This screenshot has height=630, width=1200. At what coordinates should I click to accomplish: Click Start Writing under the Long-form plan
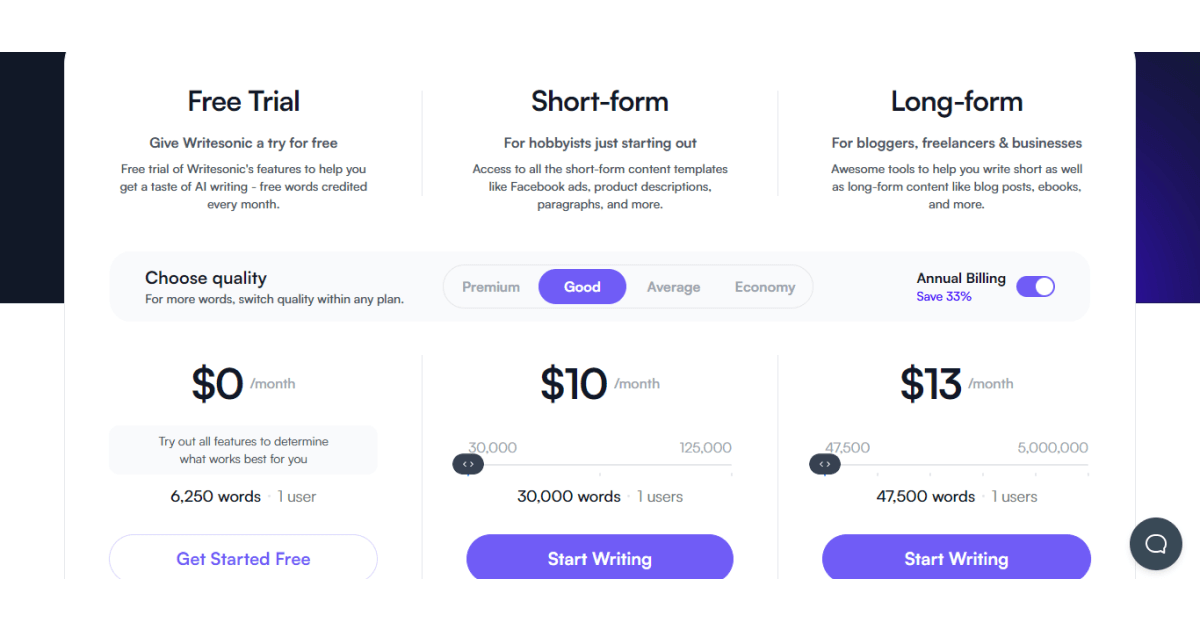(x=956, y=558)
